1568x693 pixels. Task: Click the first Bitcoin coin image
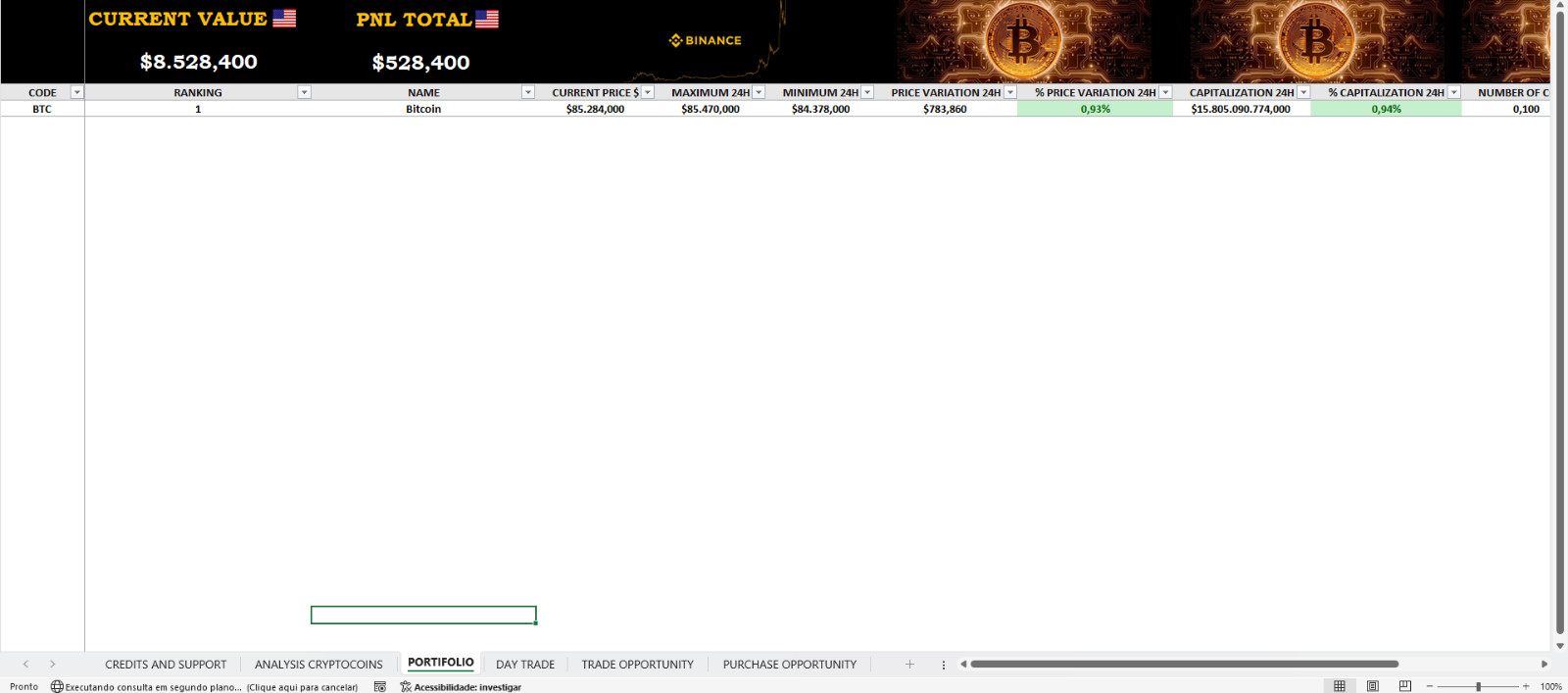(1023, 41)
